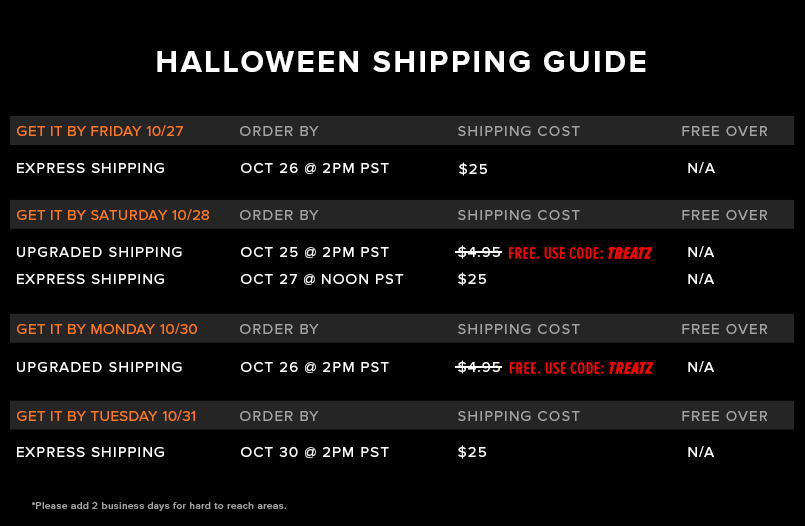Viewport: 805px width, 526px height.
Task: Click Upgraded Shipping under Monday 10/30
Action: (x=99, y=367)
